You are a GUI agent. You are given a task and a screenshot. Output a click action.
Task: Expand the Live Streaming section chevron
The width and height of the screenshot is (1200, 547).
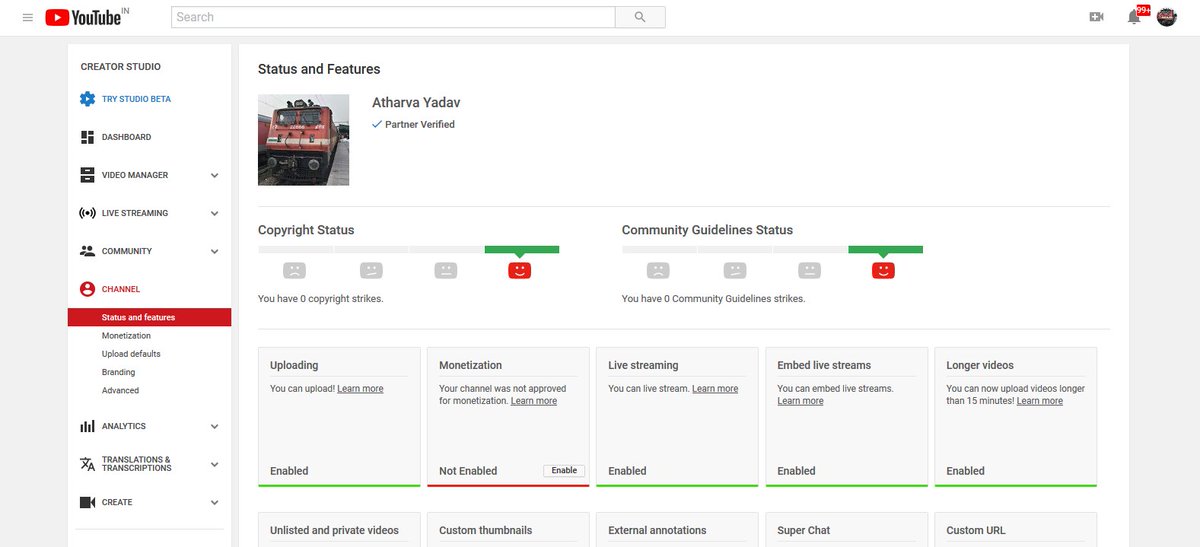214,213
